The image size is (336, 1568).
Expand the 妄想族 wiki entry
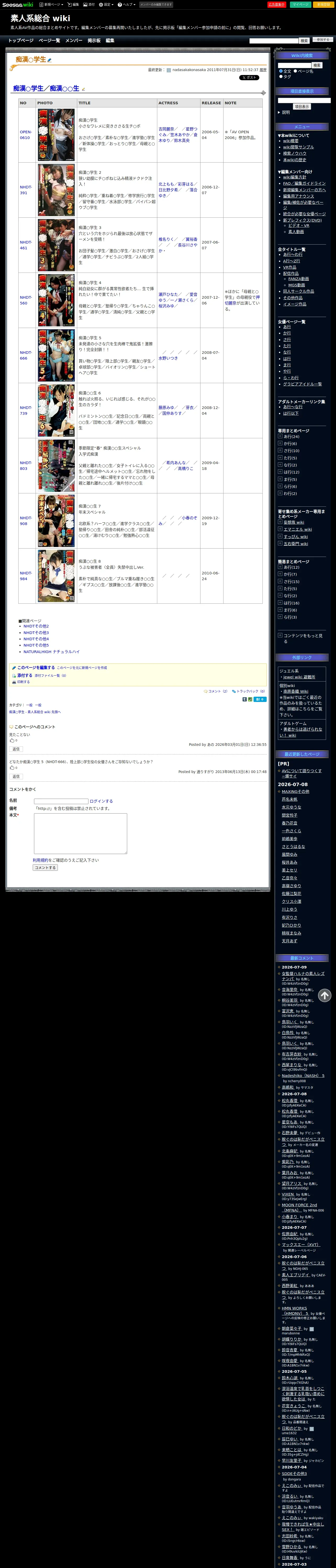coord(280,522)
